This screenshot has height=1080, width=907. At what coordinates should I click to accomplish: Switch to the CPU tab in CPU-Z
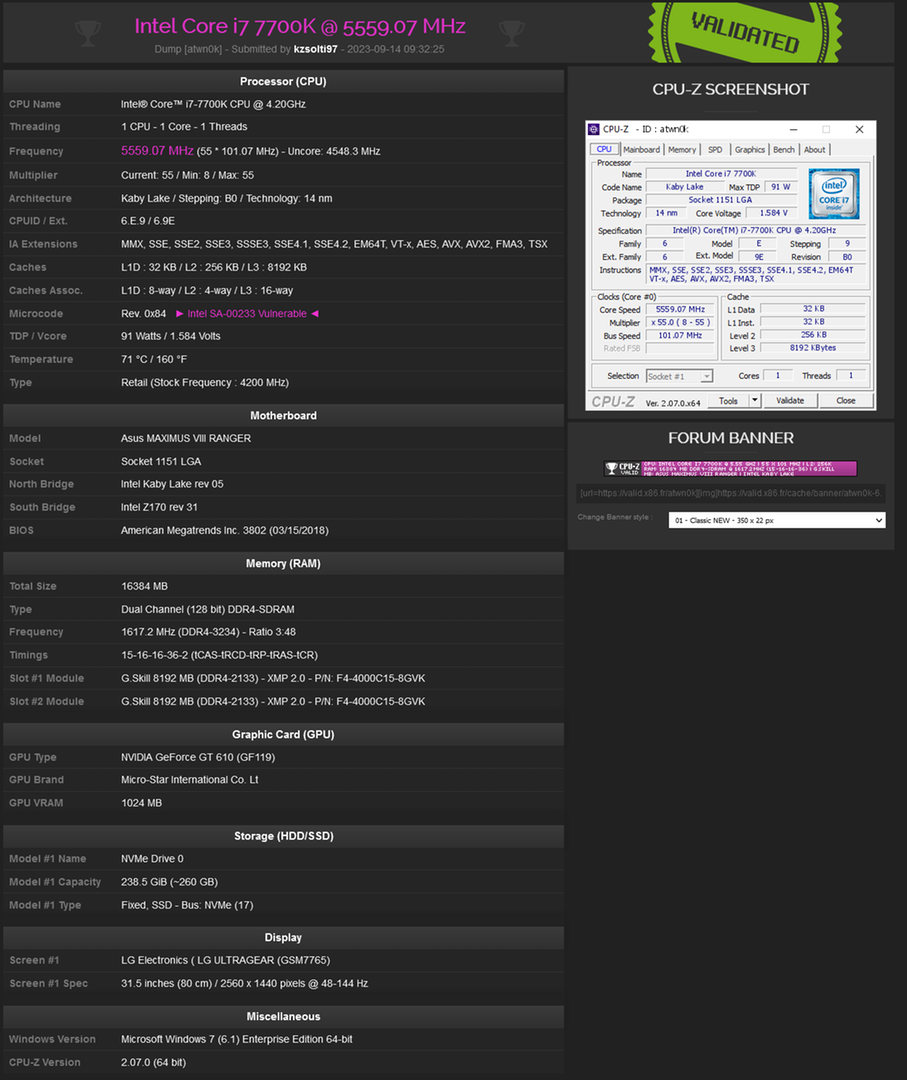(604, 149)
